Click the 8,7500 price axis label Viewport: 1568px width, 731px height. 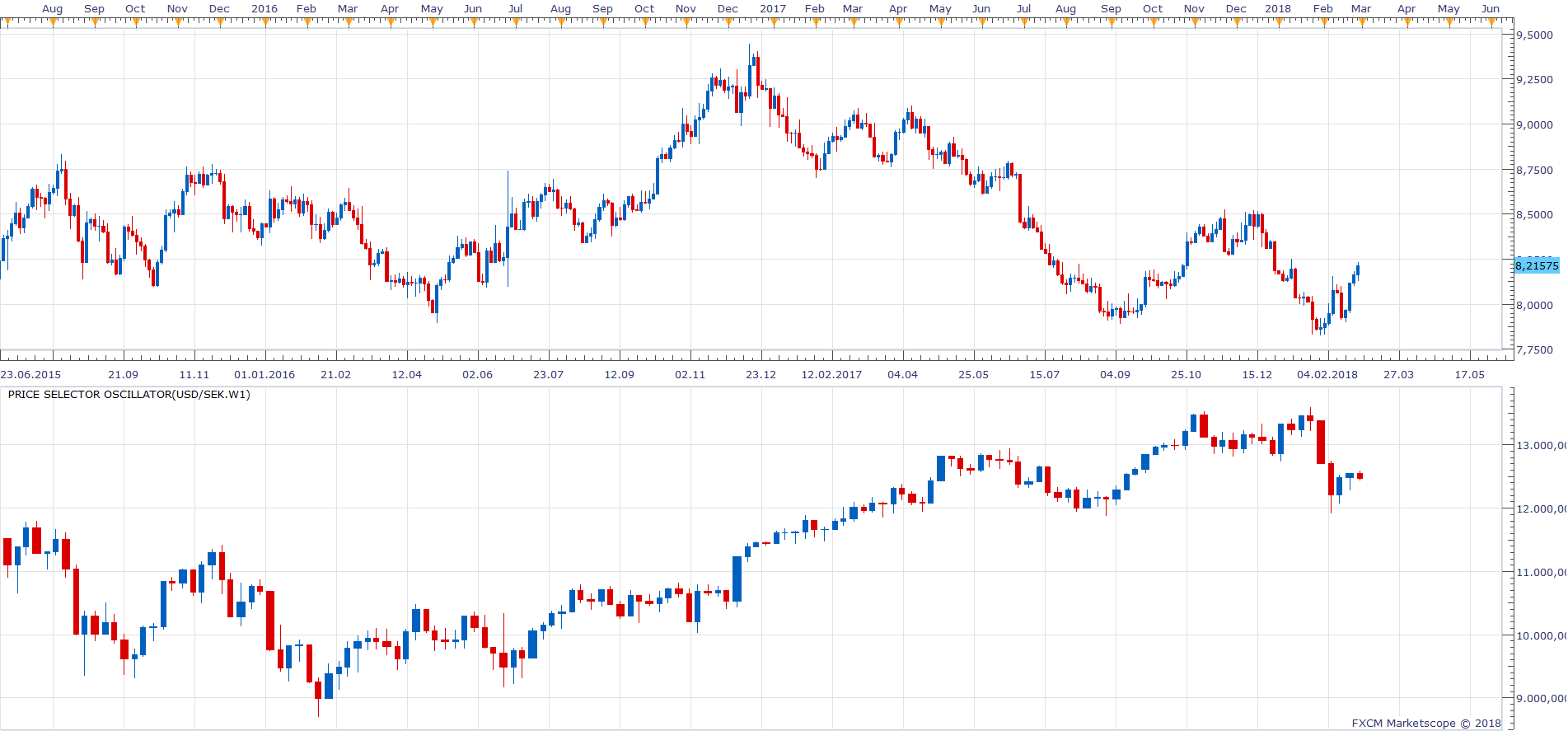pyautogui.click(x=1535, y=171)
